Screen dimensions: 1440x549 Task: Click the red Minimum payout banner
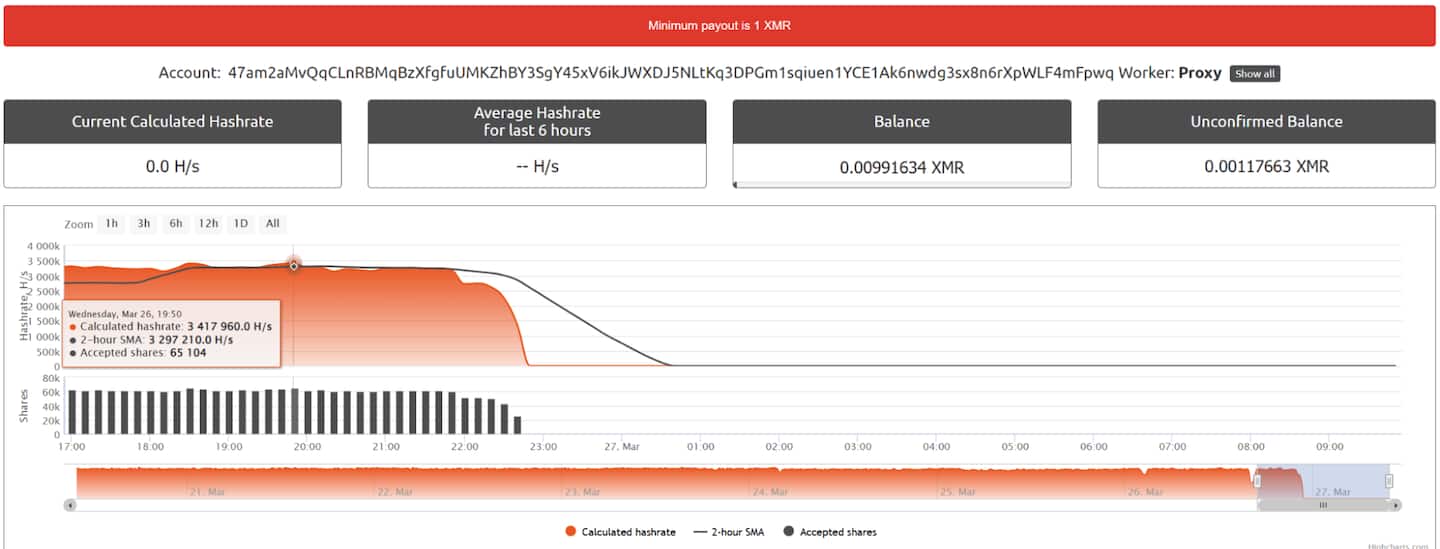719,26
